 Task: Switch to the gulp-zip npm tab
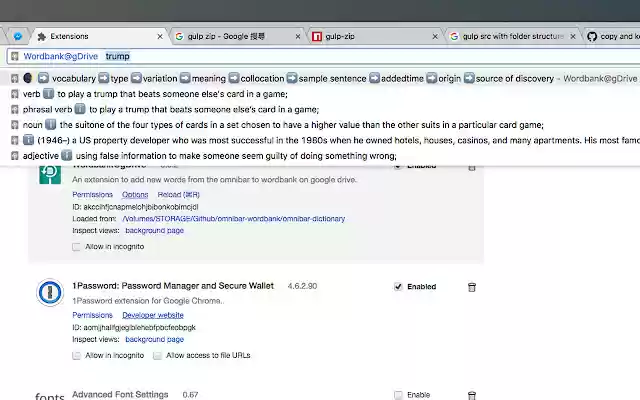click(376, 36)
